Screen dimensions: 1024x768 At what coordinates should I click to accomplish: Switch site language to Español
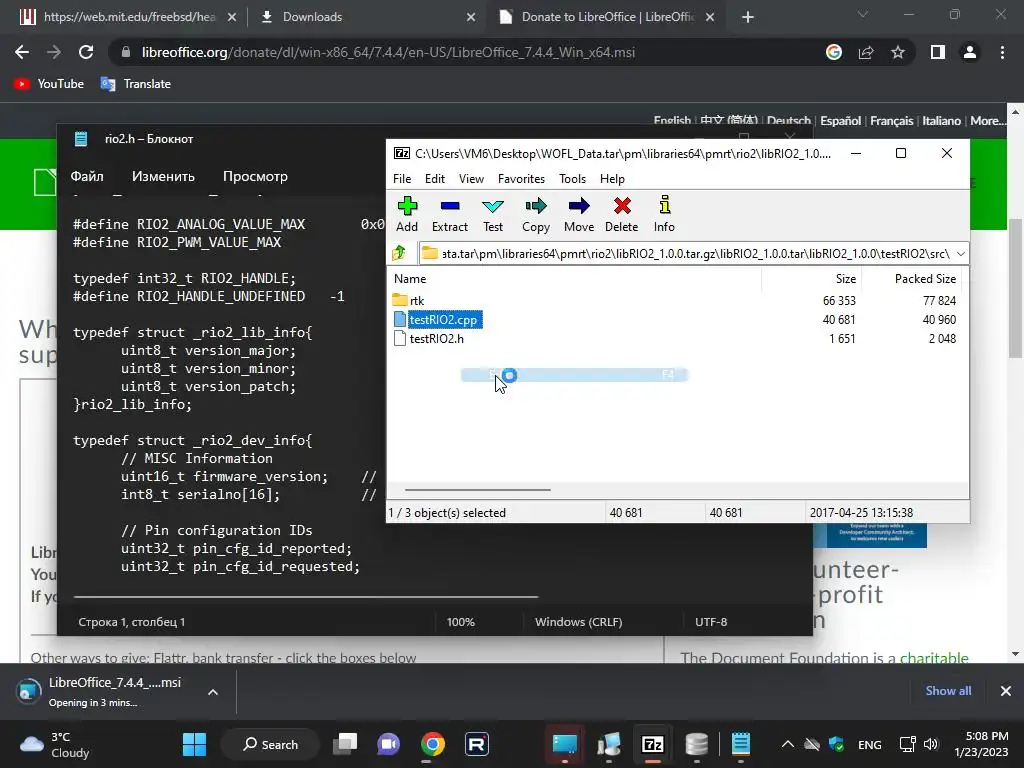(x=840, y=121)
